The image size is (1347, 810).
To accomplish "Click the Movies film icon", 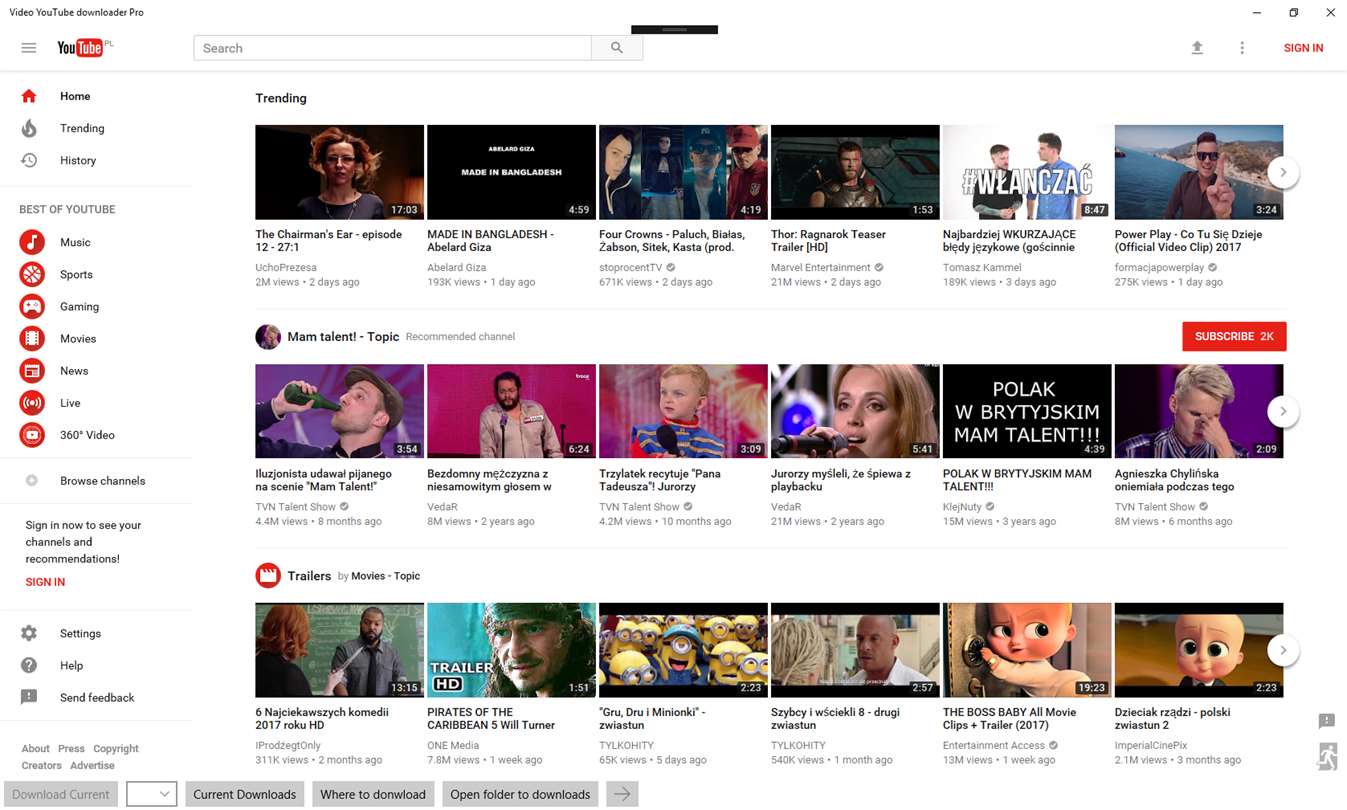I will click(33, 338).
